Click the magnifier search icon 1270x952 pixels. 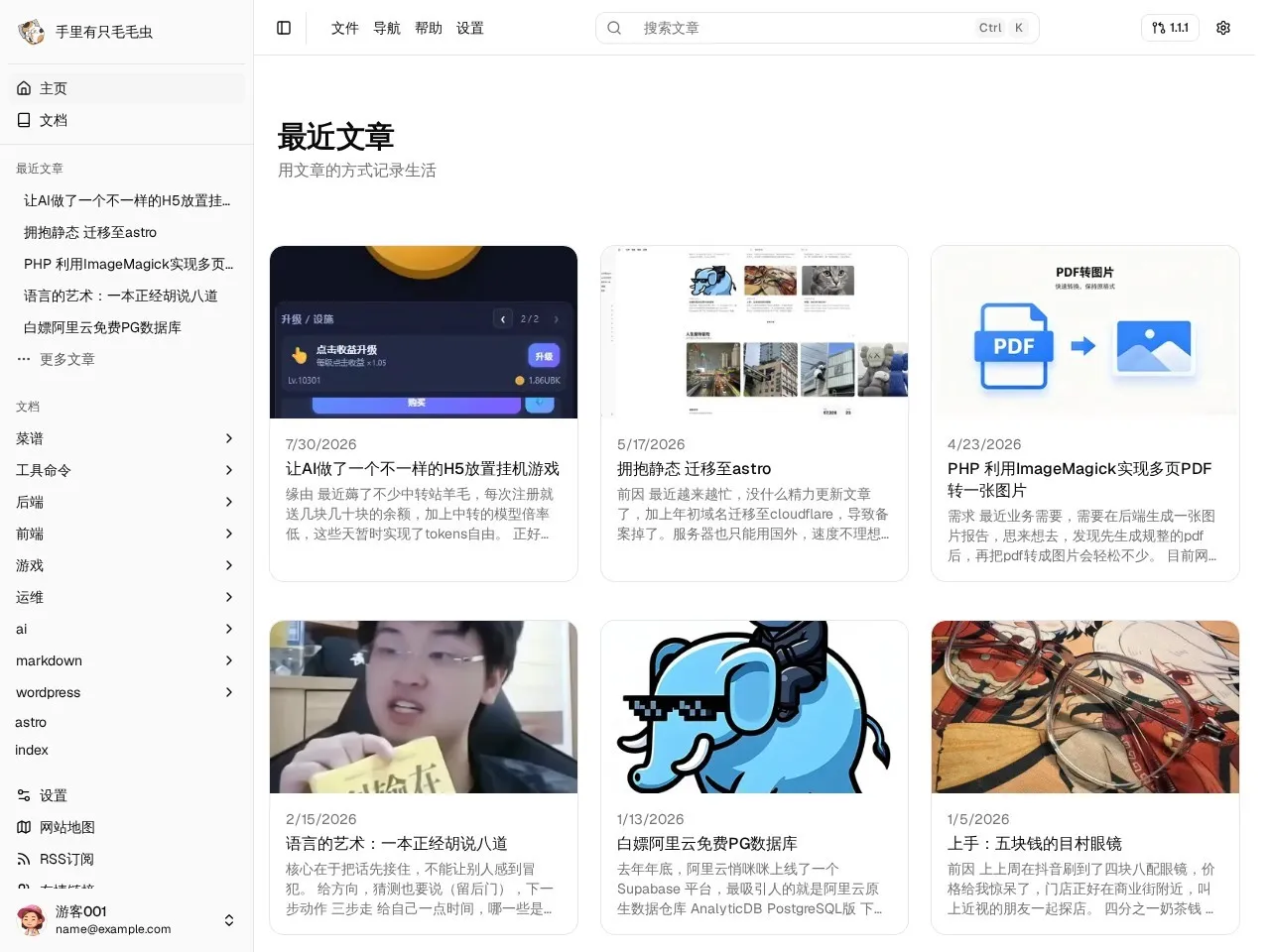click(x=614, y=28)
